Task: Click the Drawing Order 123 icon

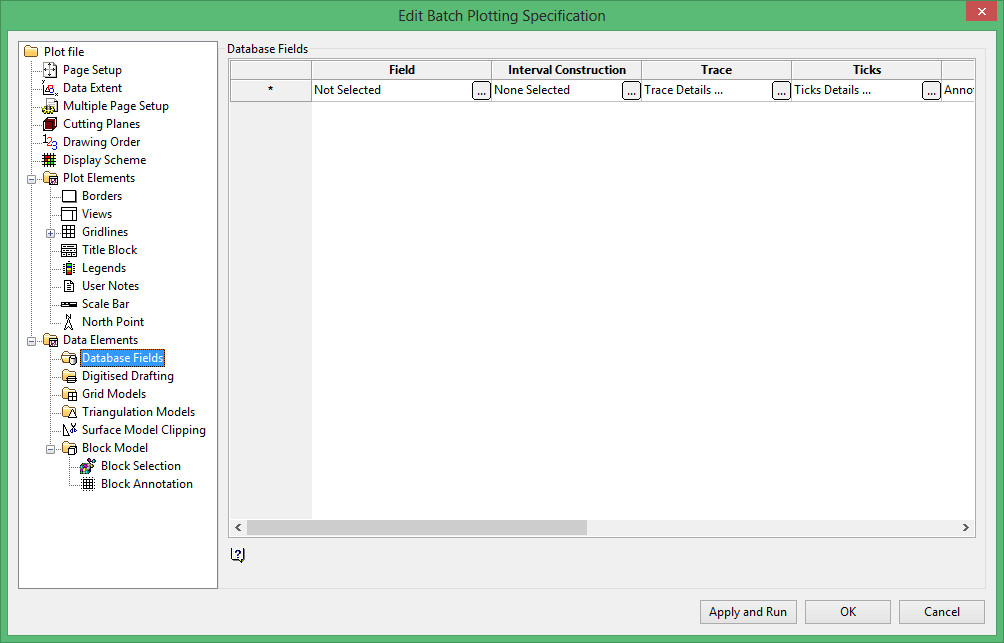Action: point(50,142)
